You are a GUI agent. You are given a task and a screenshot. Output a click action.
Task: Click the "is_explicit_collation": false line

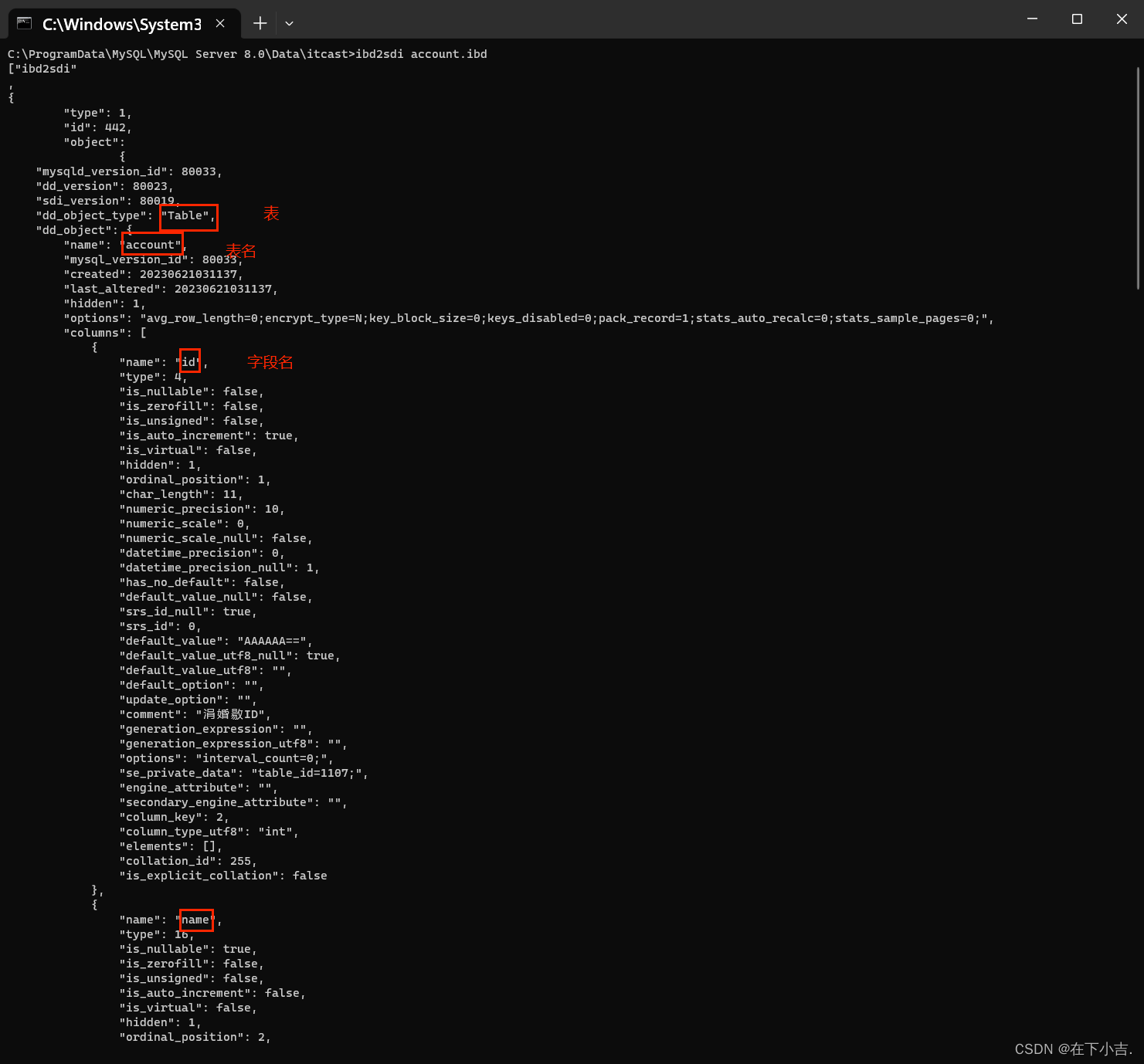pyautogui.click(x=223, y=876)
